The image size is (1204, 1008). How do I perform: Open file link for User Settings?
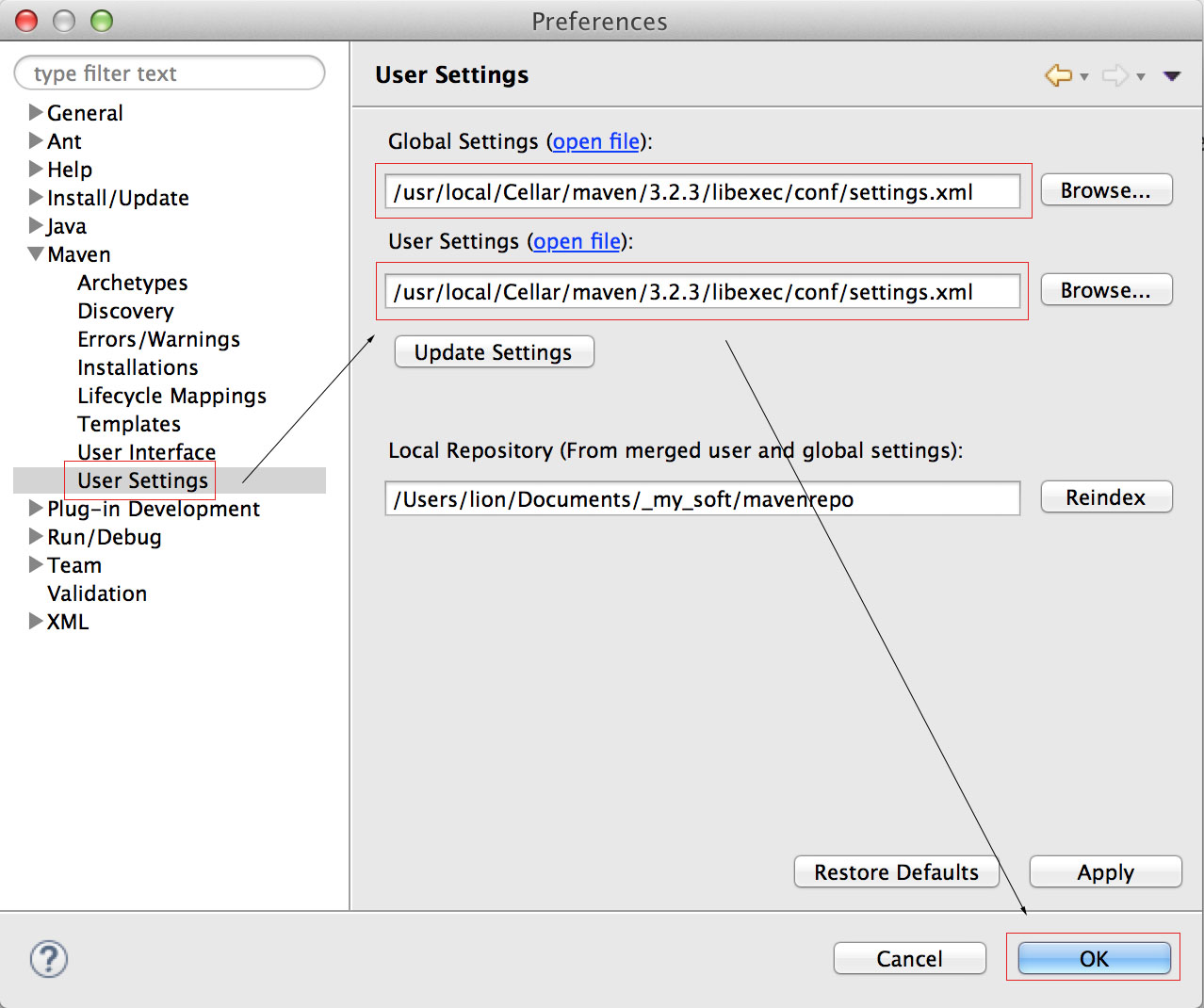577,241
